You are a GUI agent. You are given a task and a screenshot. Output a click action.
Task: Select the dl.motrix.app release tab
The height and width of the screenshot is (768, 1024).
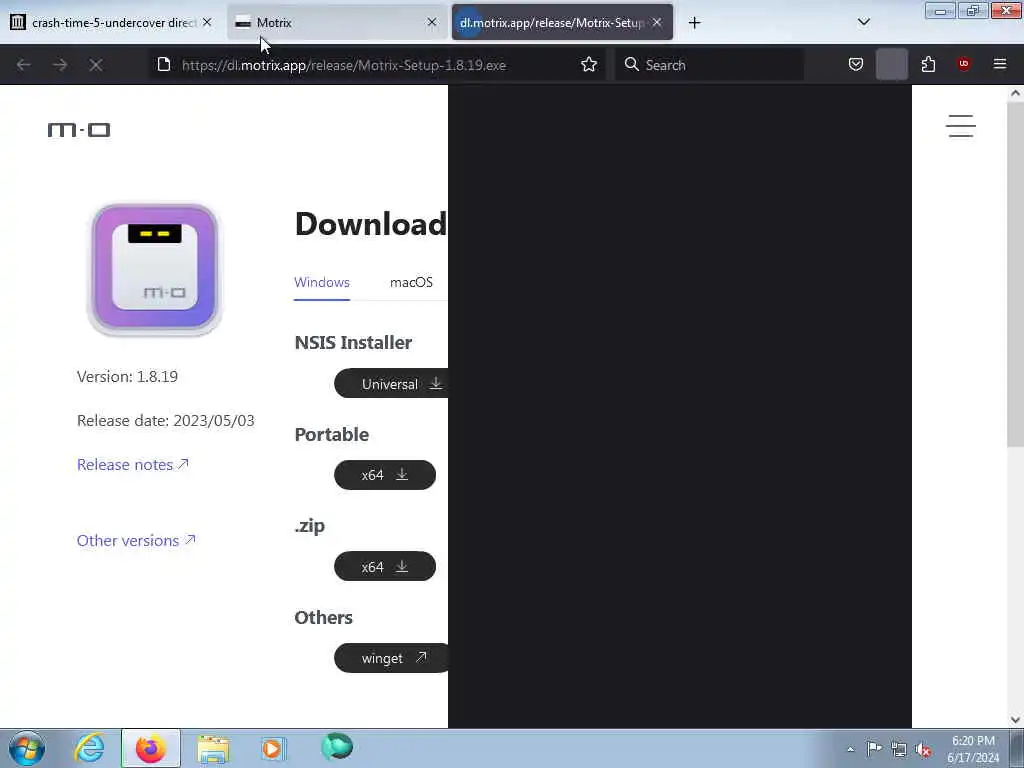tap(562, 22)
